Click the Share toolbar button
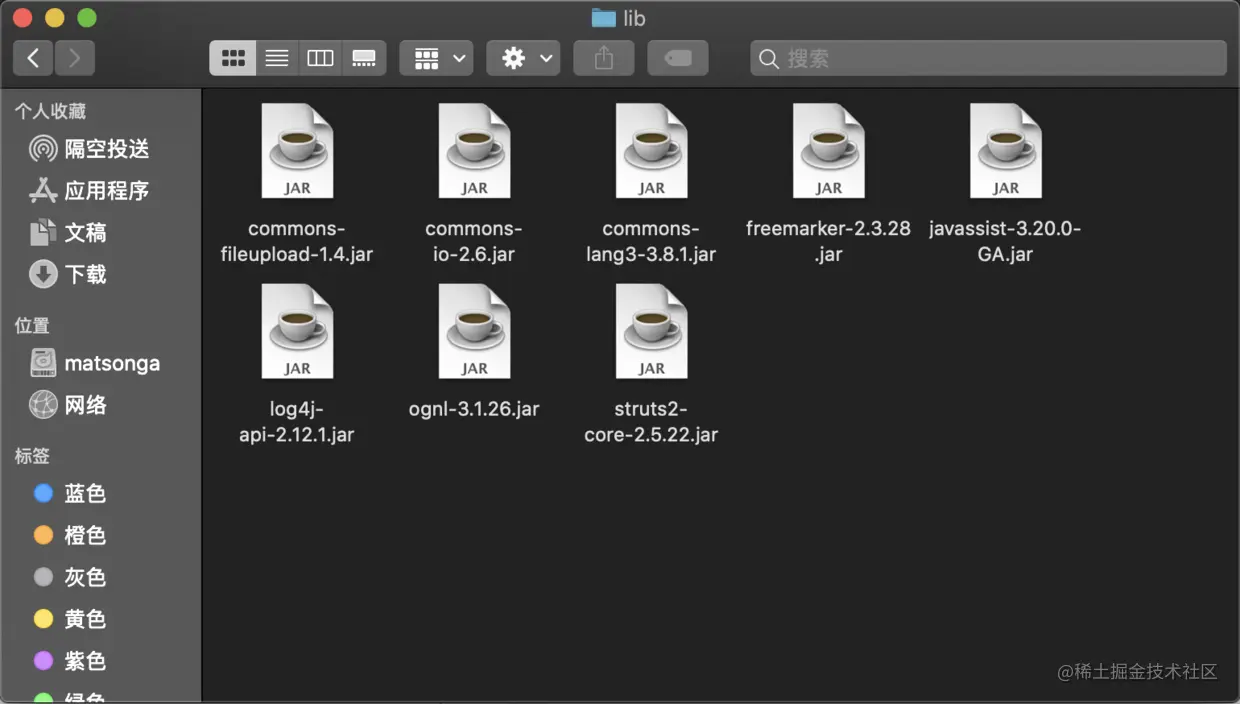Viewport: 1240px width, 704px height. pos(603,58)
